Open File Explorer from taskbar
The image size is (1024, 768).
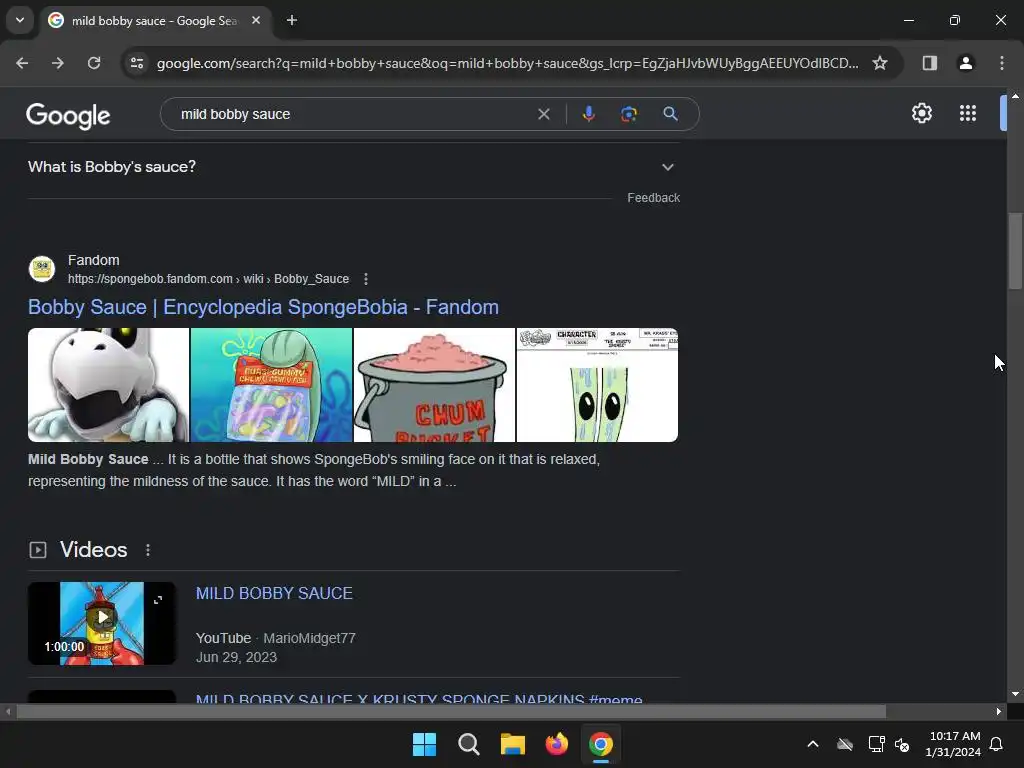point(513,744)
